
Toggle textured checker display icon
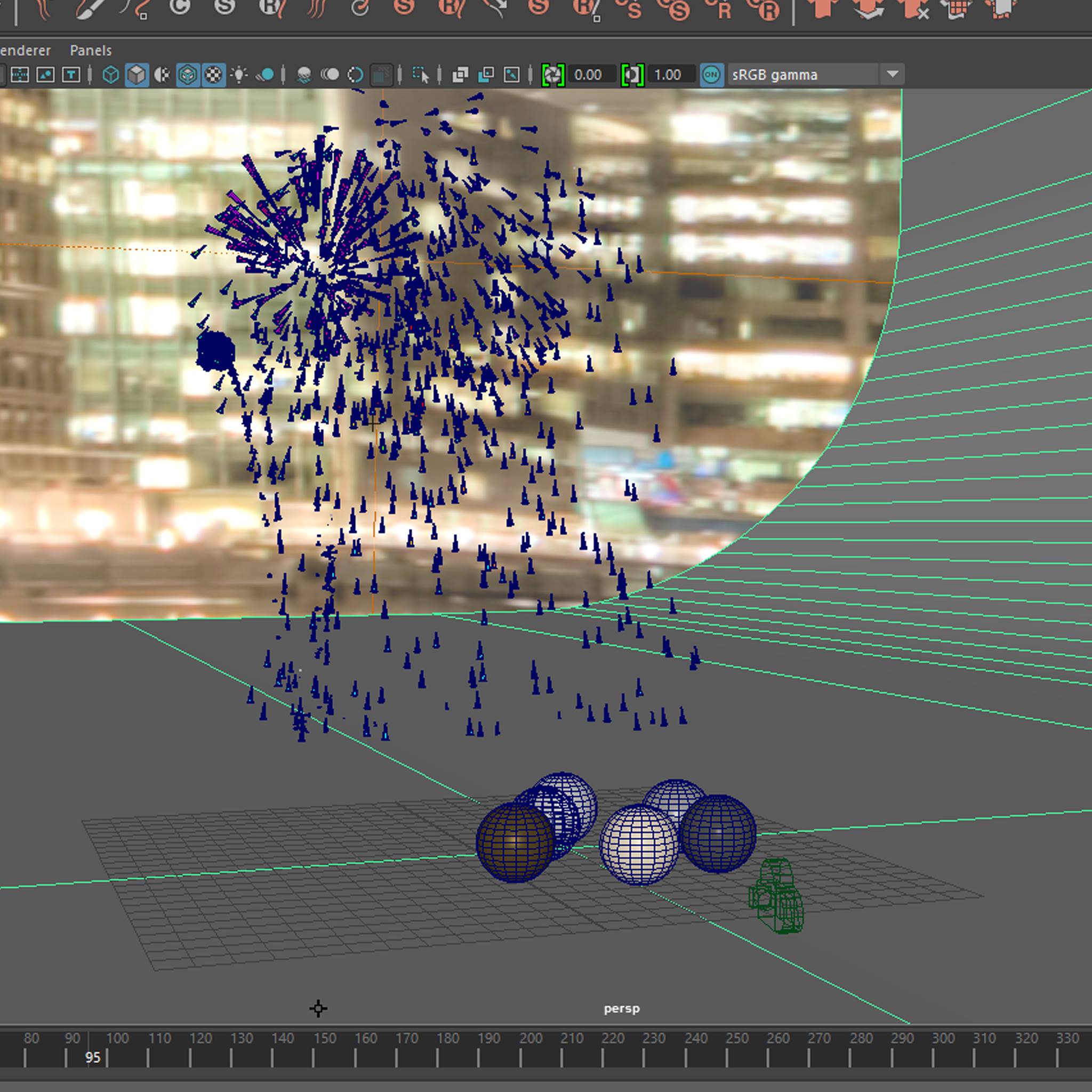213,75
